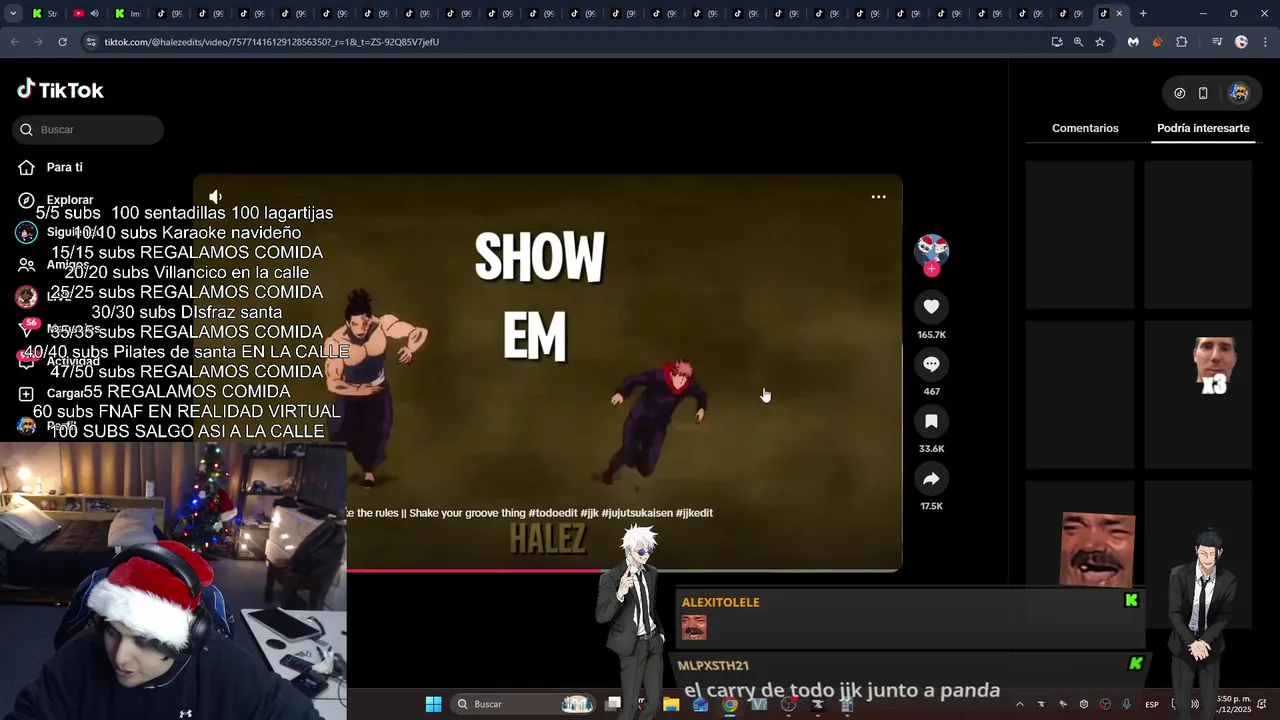Click the #jjk hashtag in caption

589,513
